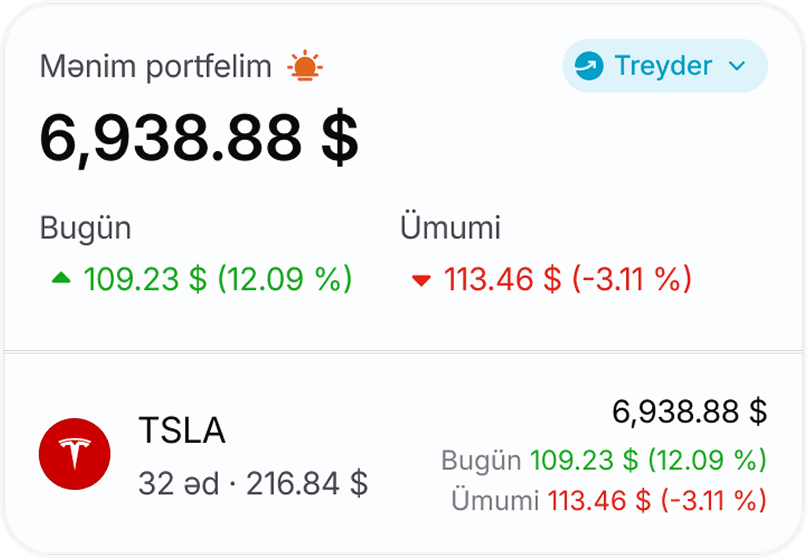This screenshot has width=807, height=558.
Task: Click the Treyder trend arrow icon
Action: pyautogui.click(x=589, y=66)
